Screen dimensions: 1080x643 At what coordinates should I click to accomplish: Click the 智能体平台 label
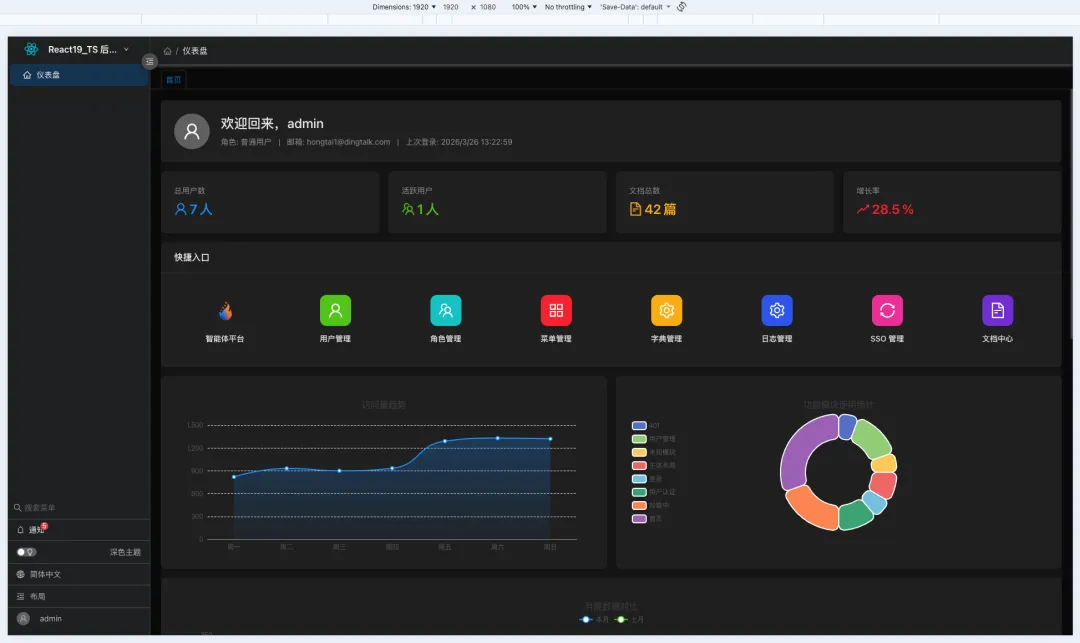(225, 339)
